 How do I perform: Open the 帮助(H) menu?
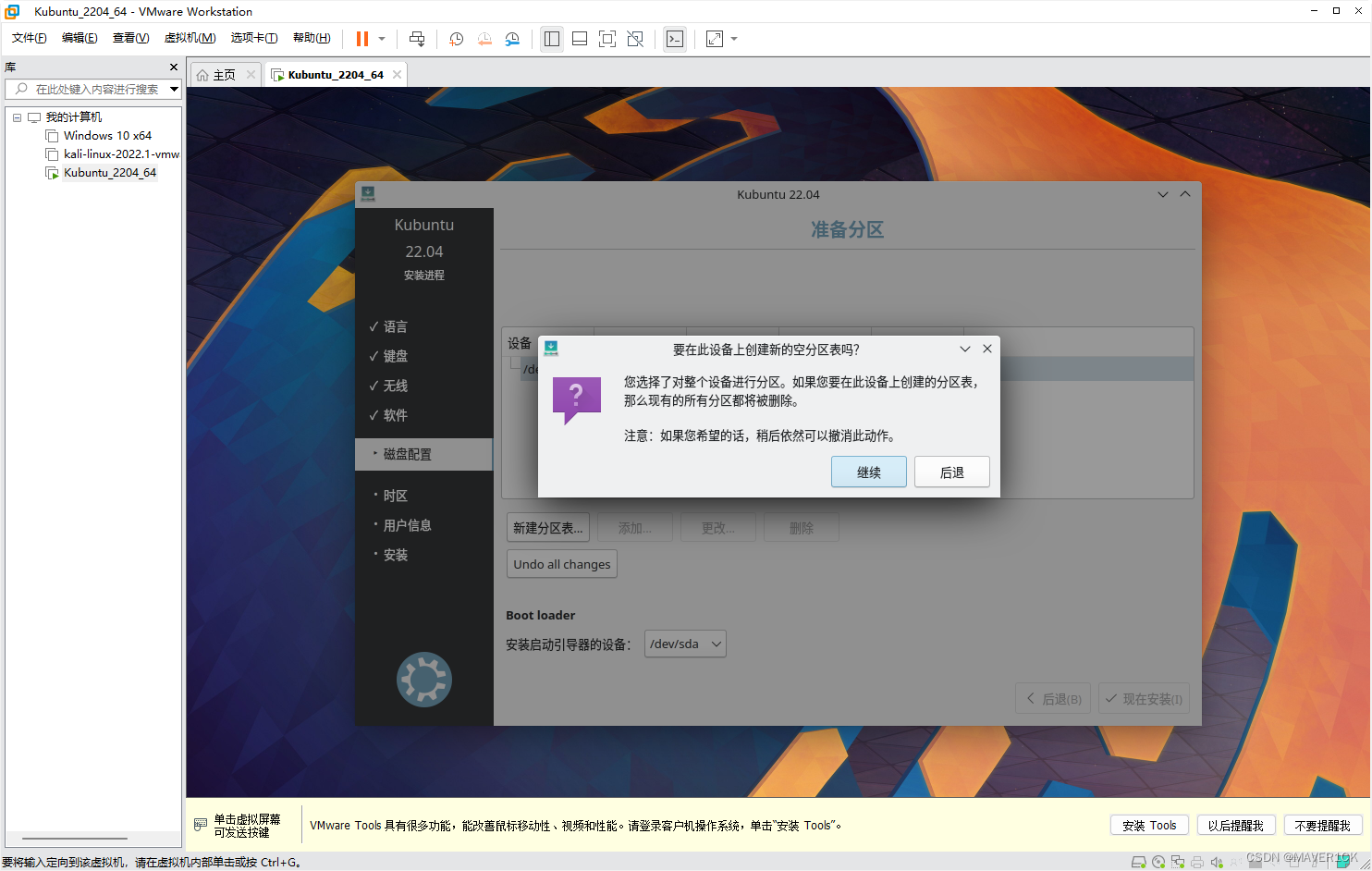(x=312, y=38)
